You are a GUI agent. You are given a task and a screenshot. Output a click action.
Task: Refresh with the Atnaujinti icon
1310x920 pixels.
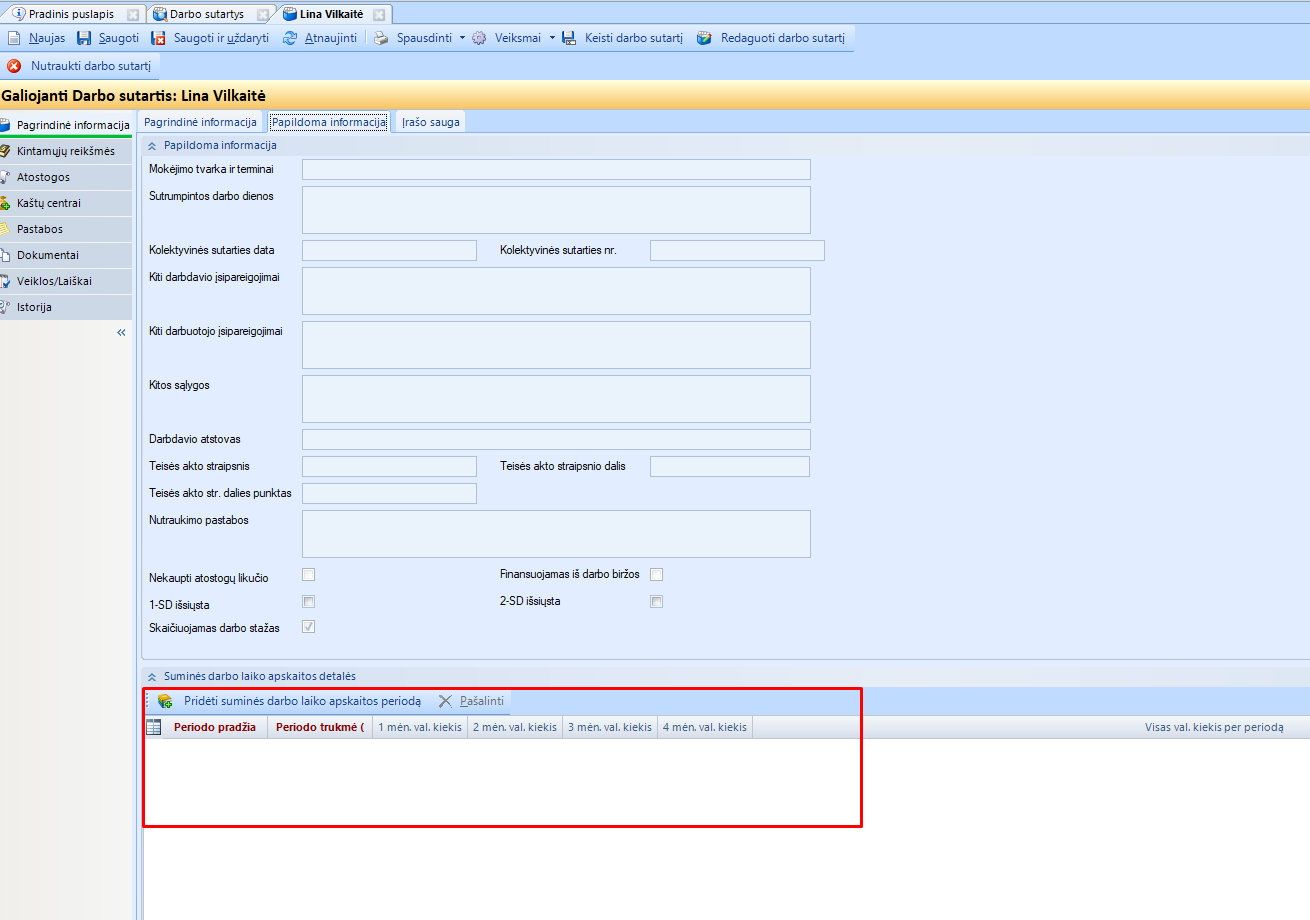coord(290,38)
